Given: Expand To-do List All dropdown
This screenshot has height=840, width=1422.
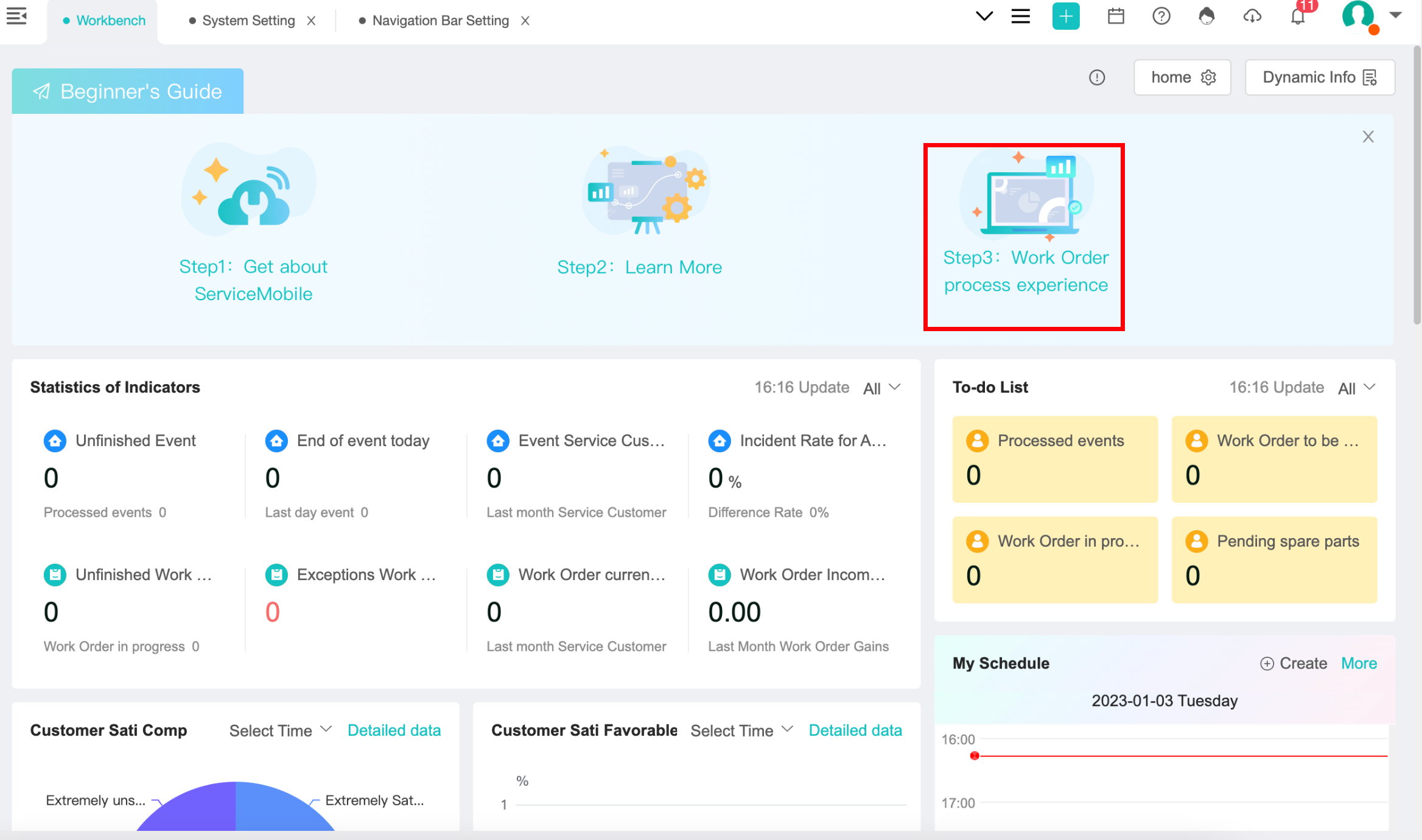Looking at the screenshot, I should tap(1357, 388).
